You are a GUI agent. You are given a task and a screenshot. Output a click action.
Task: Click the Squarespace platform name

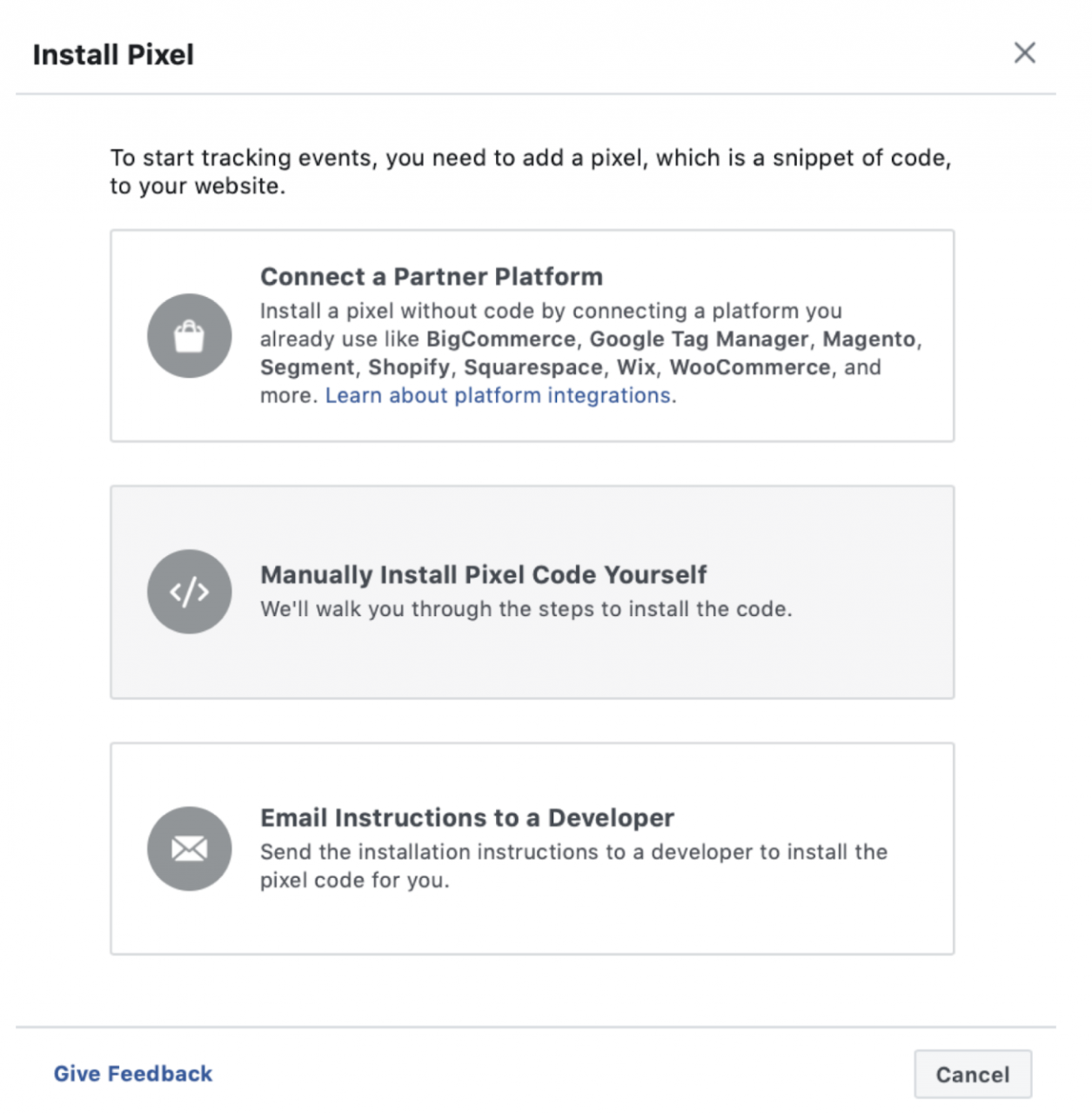[x=533, y=367]
